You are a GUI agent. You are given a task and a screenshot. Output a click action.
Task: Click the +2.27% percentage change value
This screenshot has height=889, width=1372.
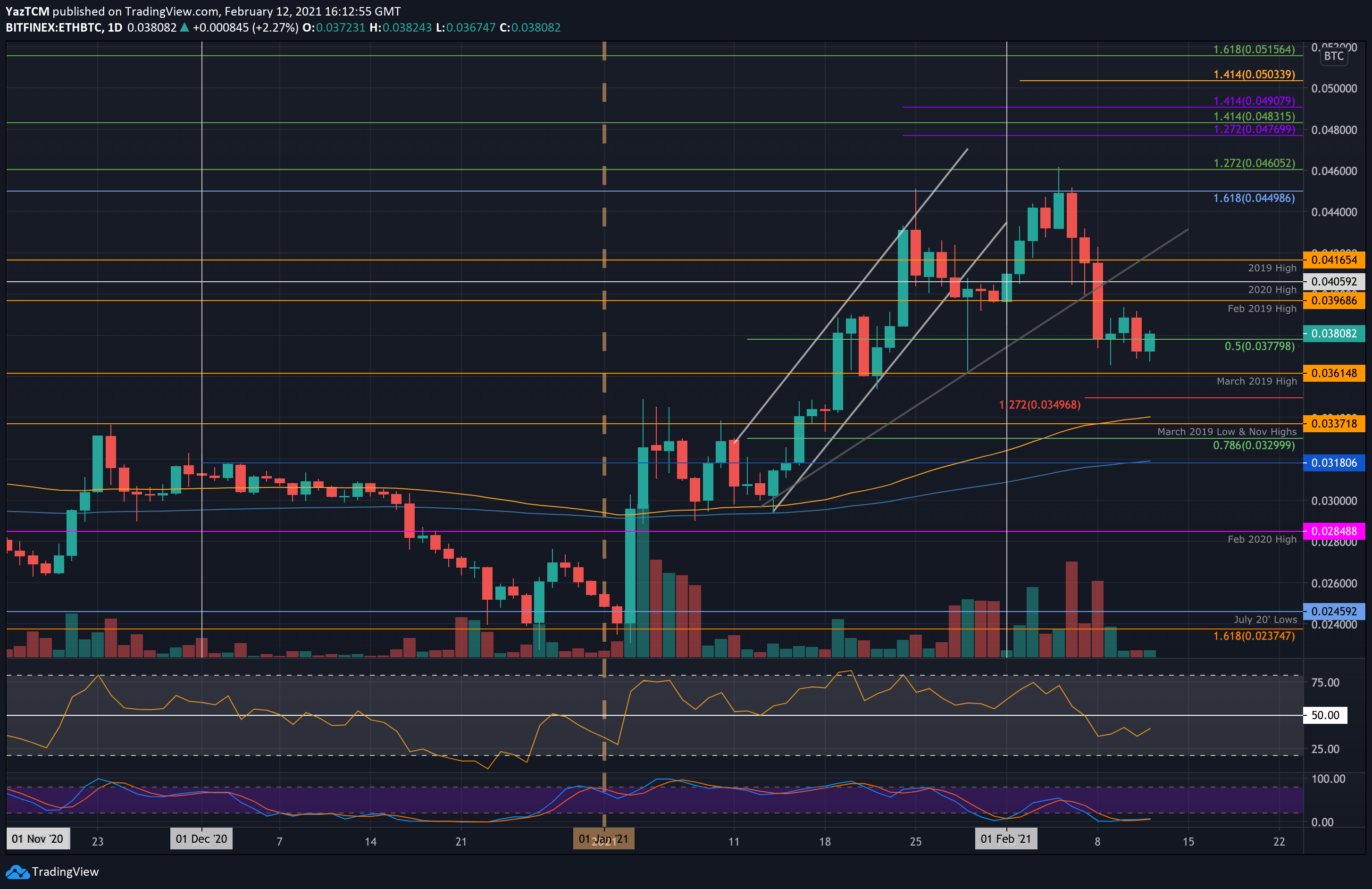pyautogui.click(x=276, y=27)
